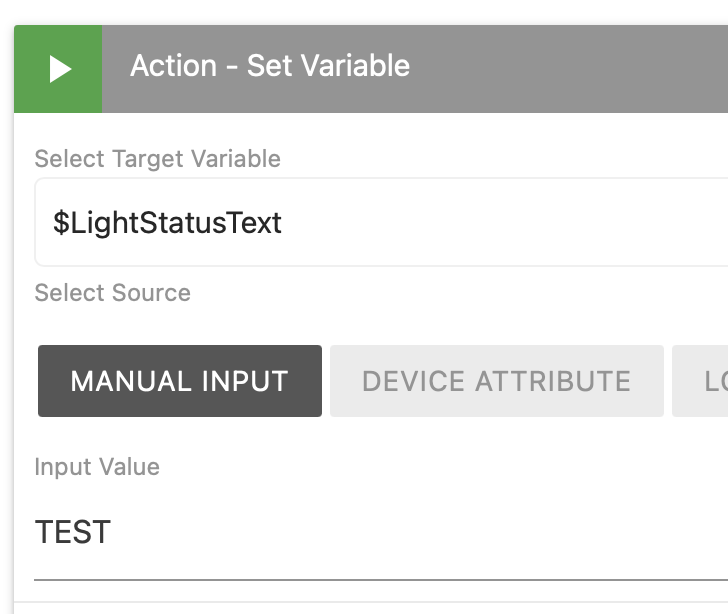Open the Select Target Variable dropdown
The image size is (728, 614).
point(380,222)
